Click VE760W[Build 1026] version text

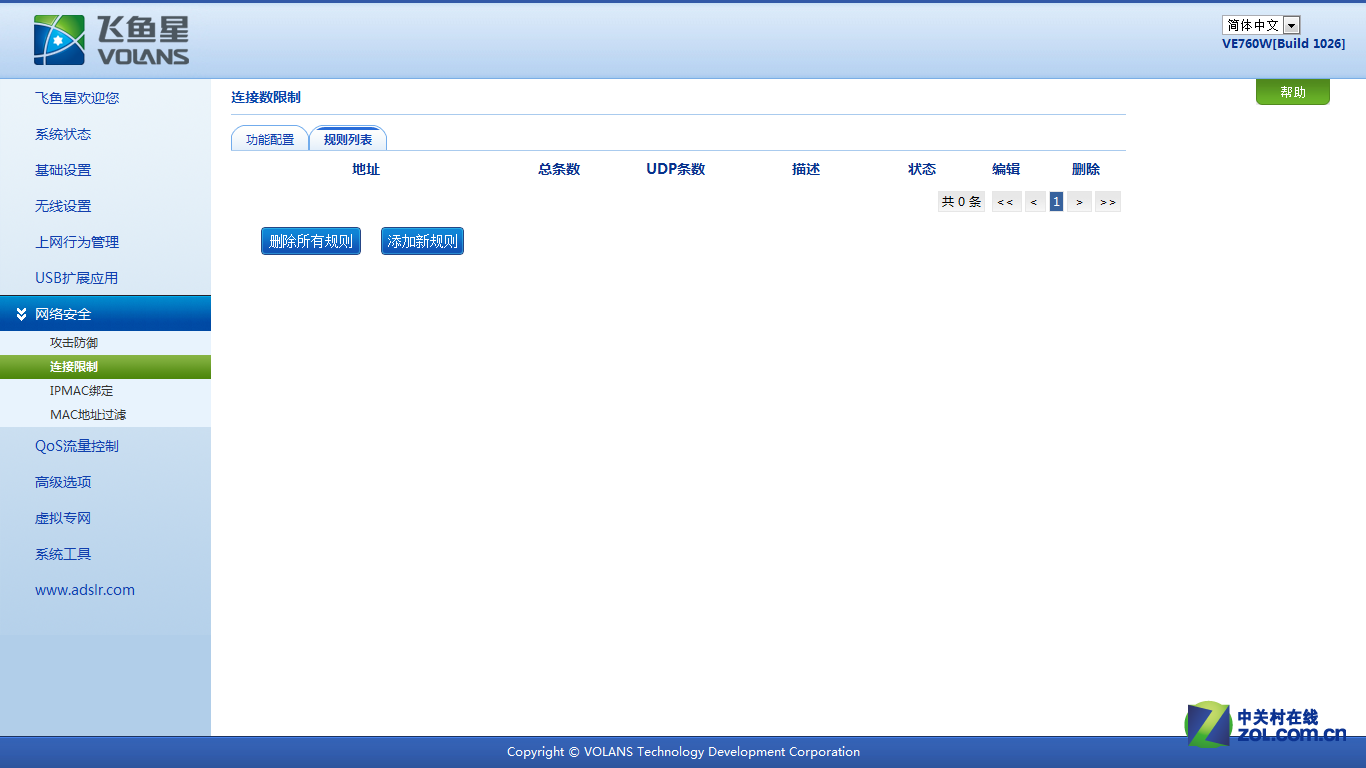click(1284, 44)
